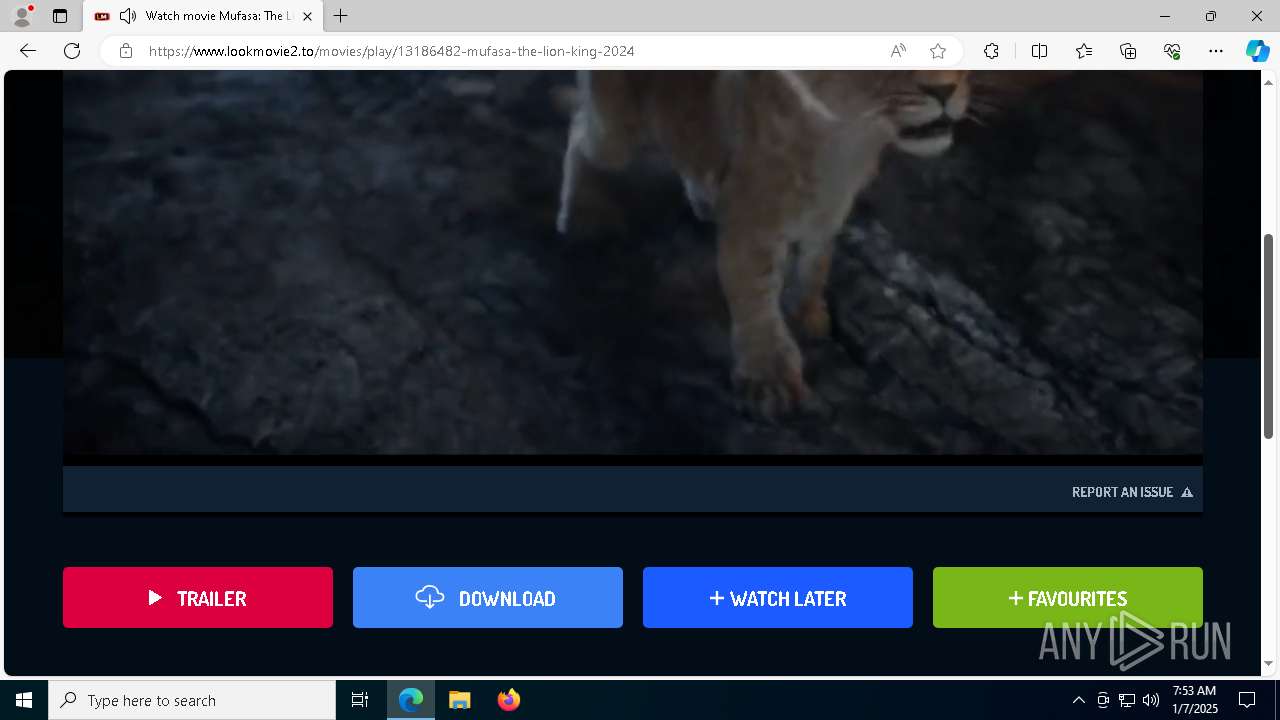Viewport: 1280px width, 720px height.
Task: Click scrollbar down arrow
Action: point(1268,663)
